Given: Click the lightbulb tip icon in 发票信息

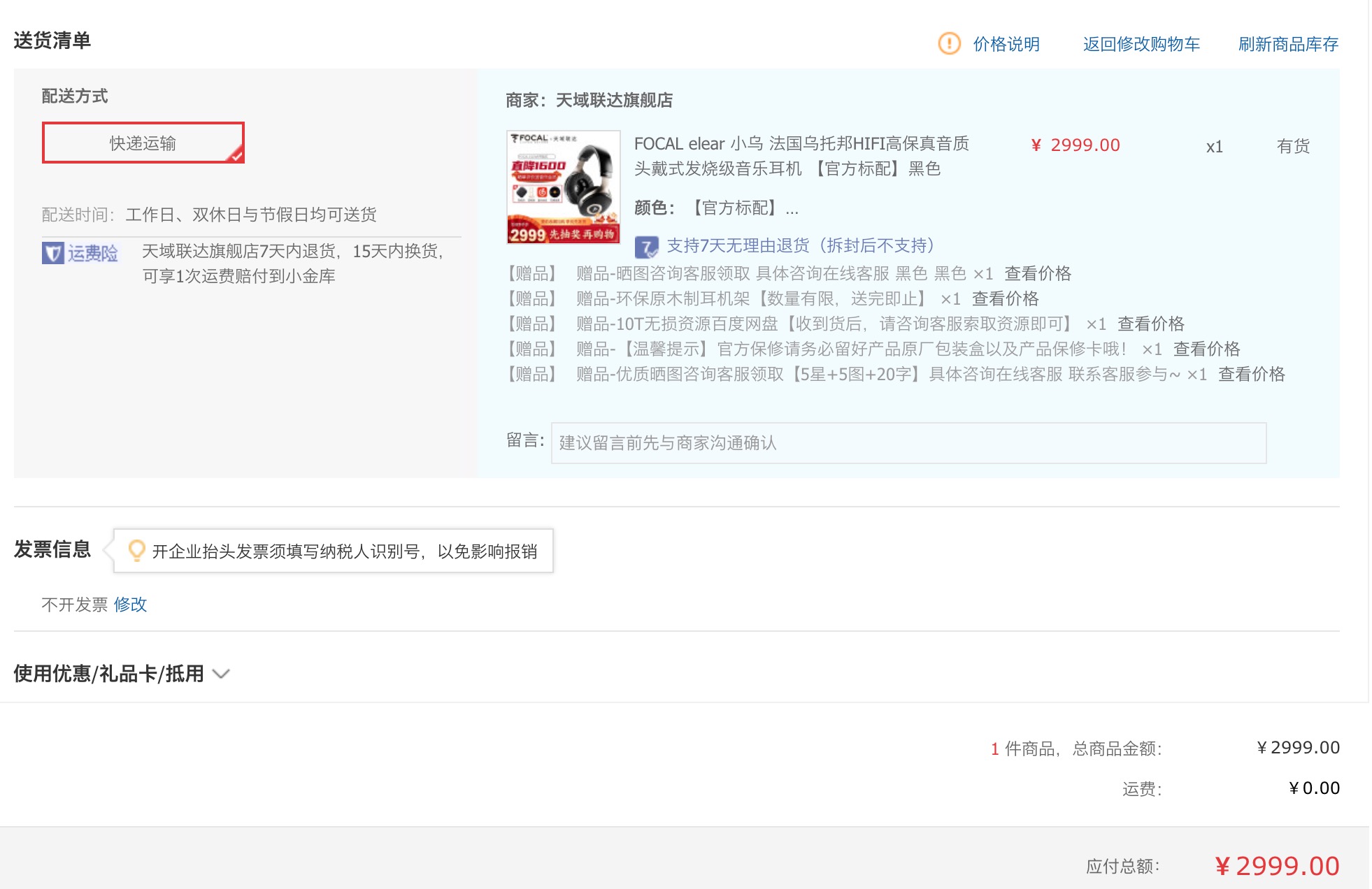Looking at the screenshot, I should pos(136,551).
